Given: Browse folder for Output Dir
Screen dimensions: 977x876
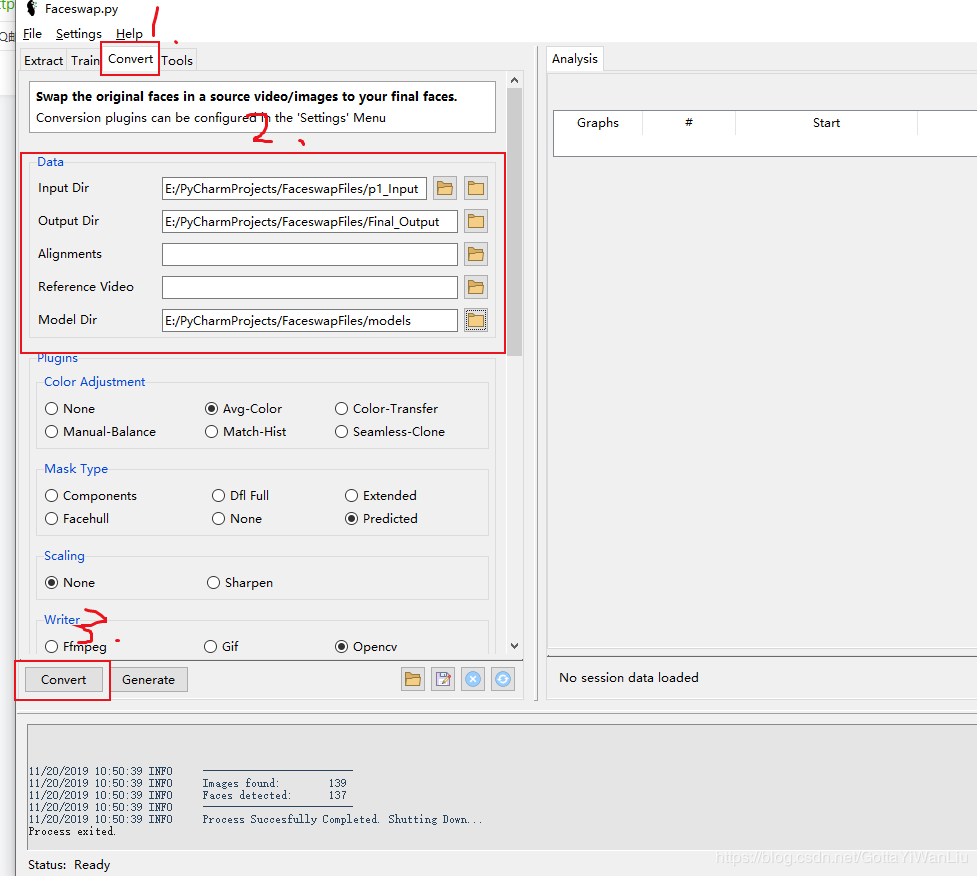Looking at the screenshot, I should coord(476,221).
